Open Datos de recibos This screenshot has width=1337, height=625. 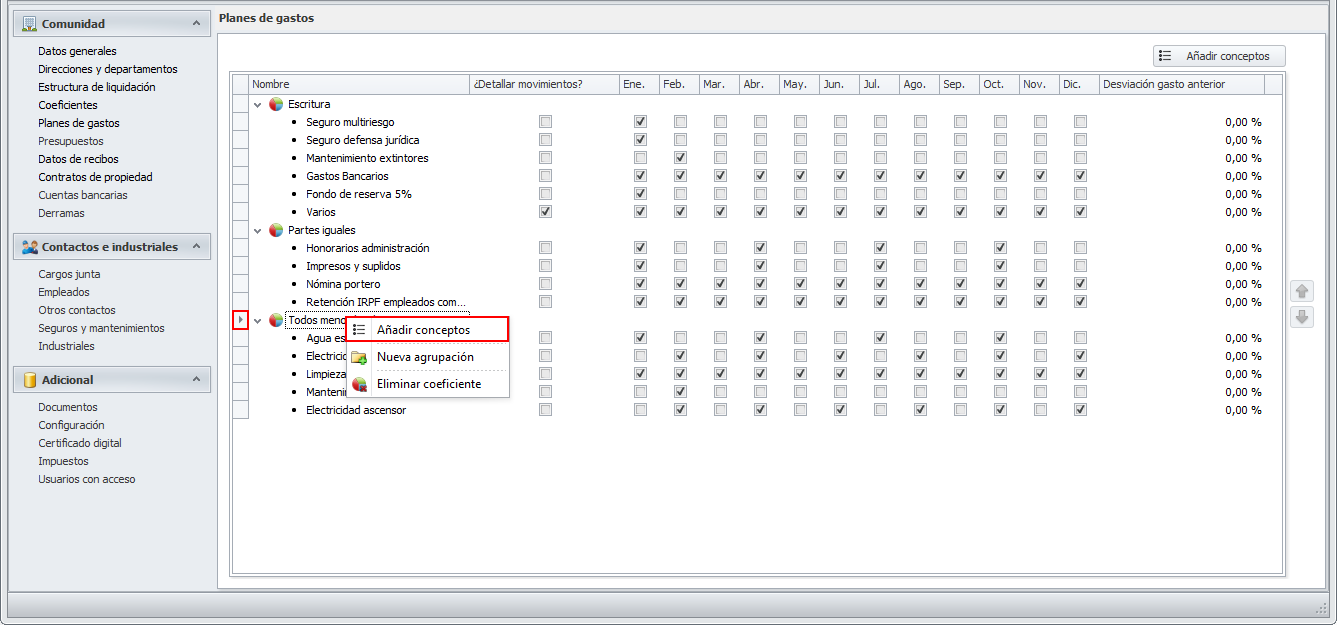click(78, 159)
